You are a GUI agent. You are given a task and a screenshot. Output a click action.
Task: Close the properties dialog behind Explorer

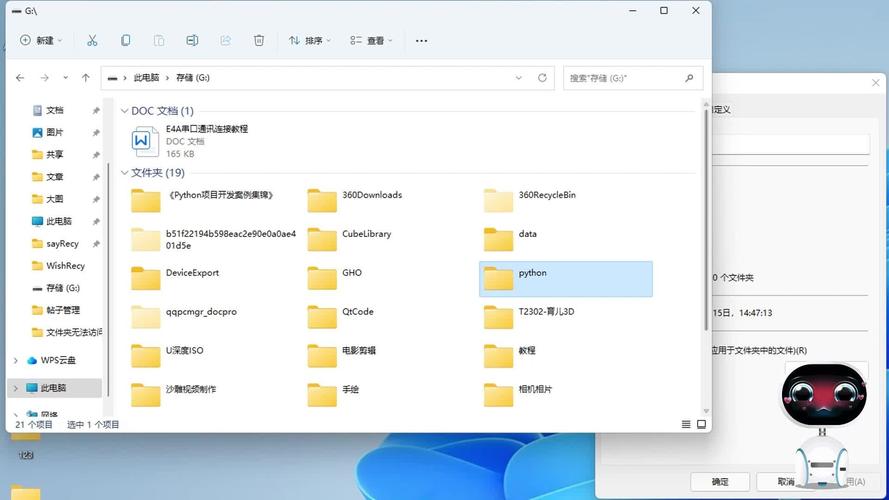(875, 83)
